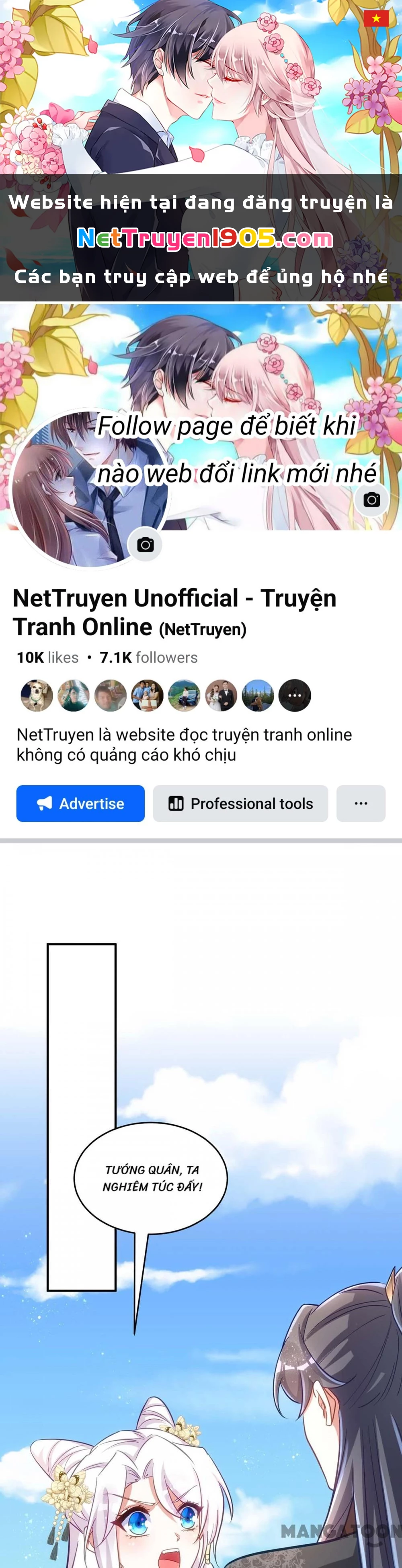402x1568 pixels.
Task: Click the dog avatar follower thumbnail
Action: (37, 695)
